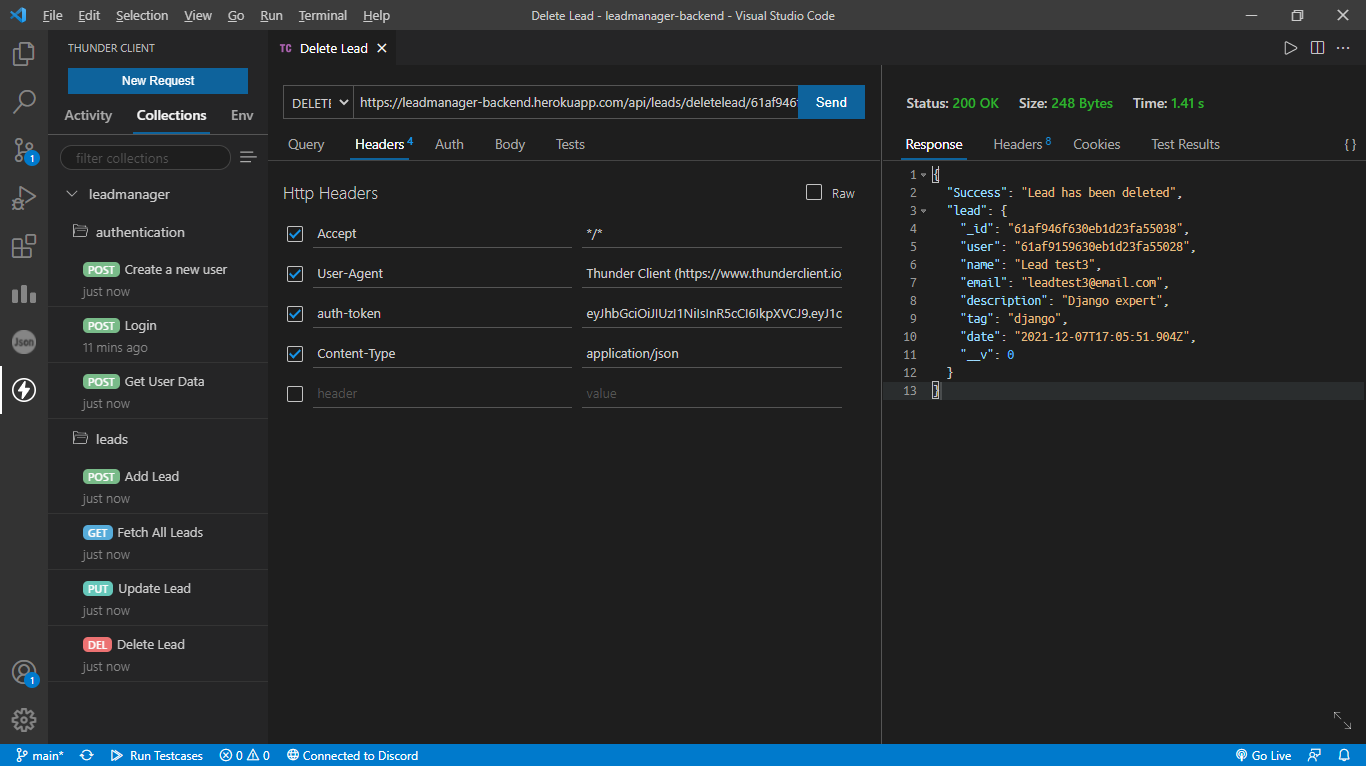This screenshot has height=766, width=1366.
Task: Click the collections menu icon beside filter box
Action: (249, 157)
